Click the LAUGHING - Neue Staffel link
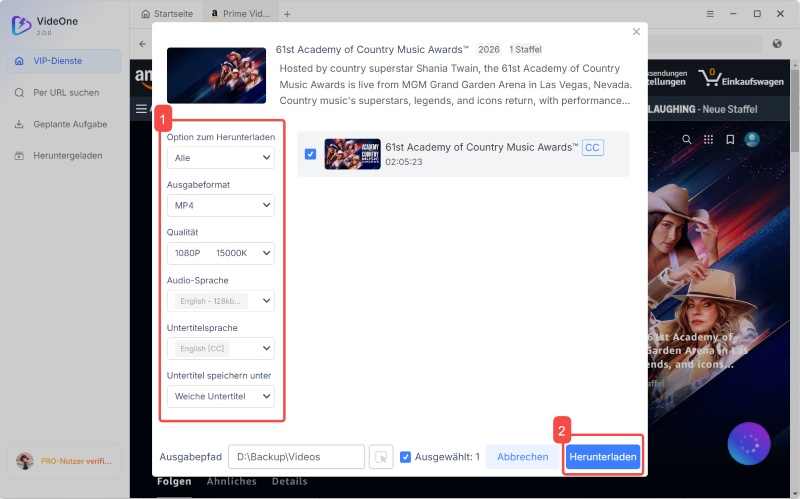Screen dimensions: 800x499 (x=703, y=109)
